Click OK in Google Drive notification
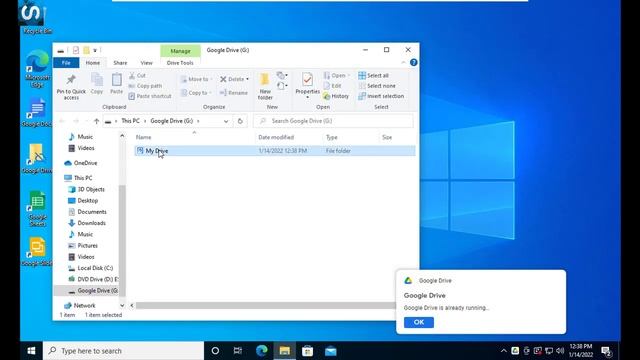This screenshot has height=360, width=640. (419, 322)
